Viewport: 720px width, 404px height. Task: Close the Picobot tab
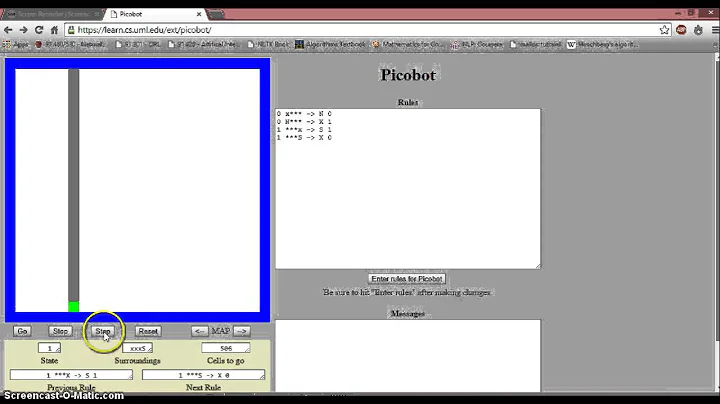click(x=199, y=14)
